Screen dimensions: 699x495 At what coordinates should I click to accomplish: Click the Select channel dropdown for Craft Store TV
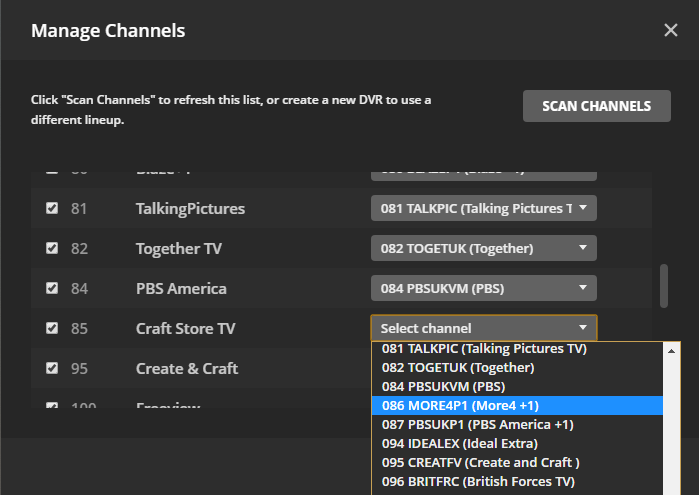coord(484,328)
